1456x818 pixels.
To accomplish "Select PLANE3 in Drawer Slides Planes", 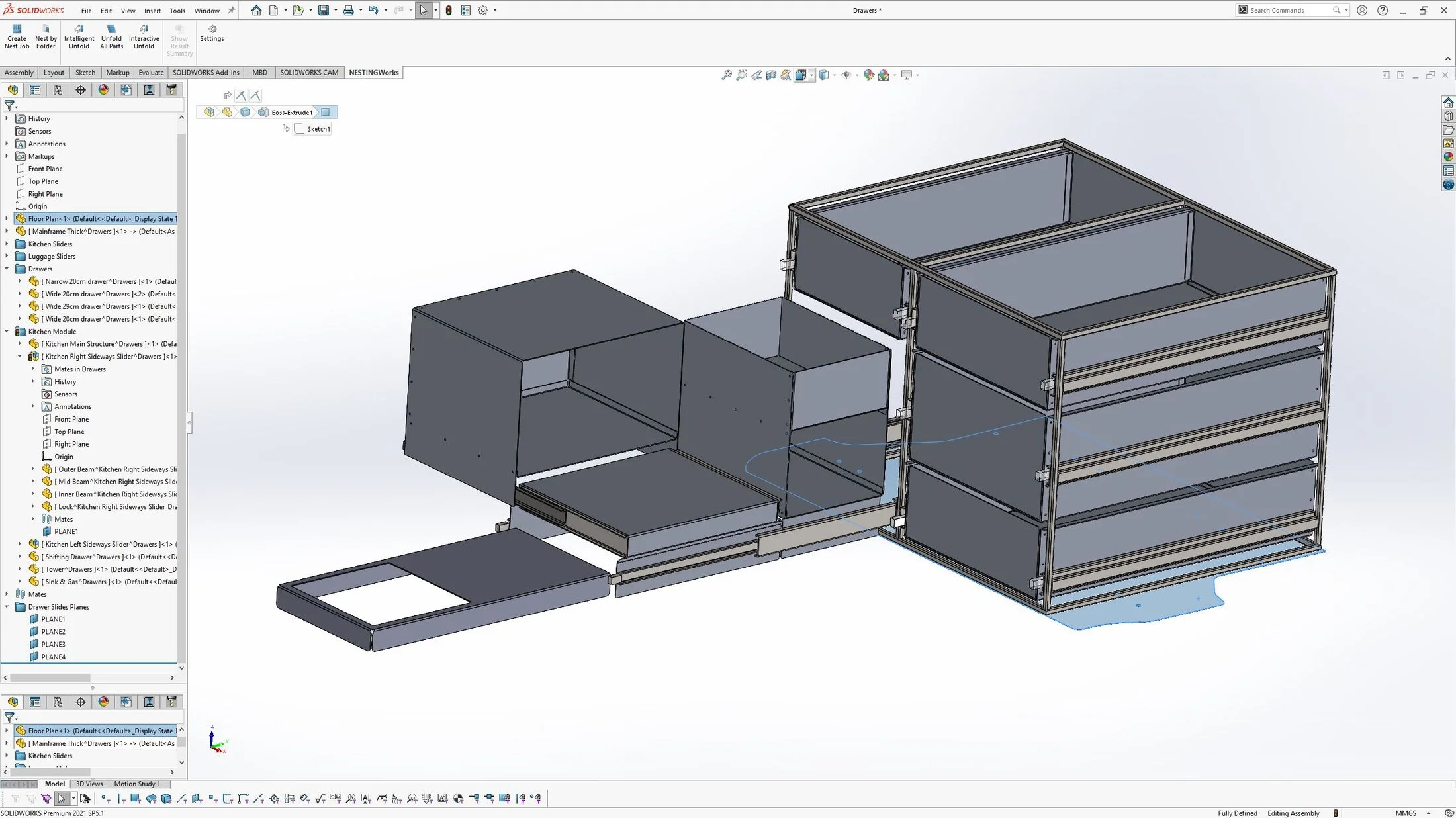I will [x=53, y=645].
